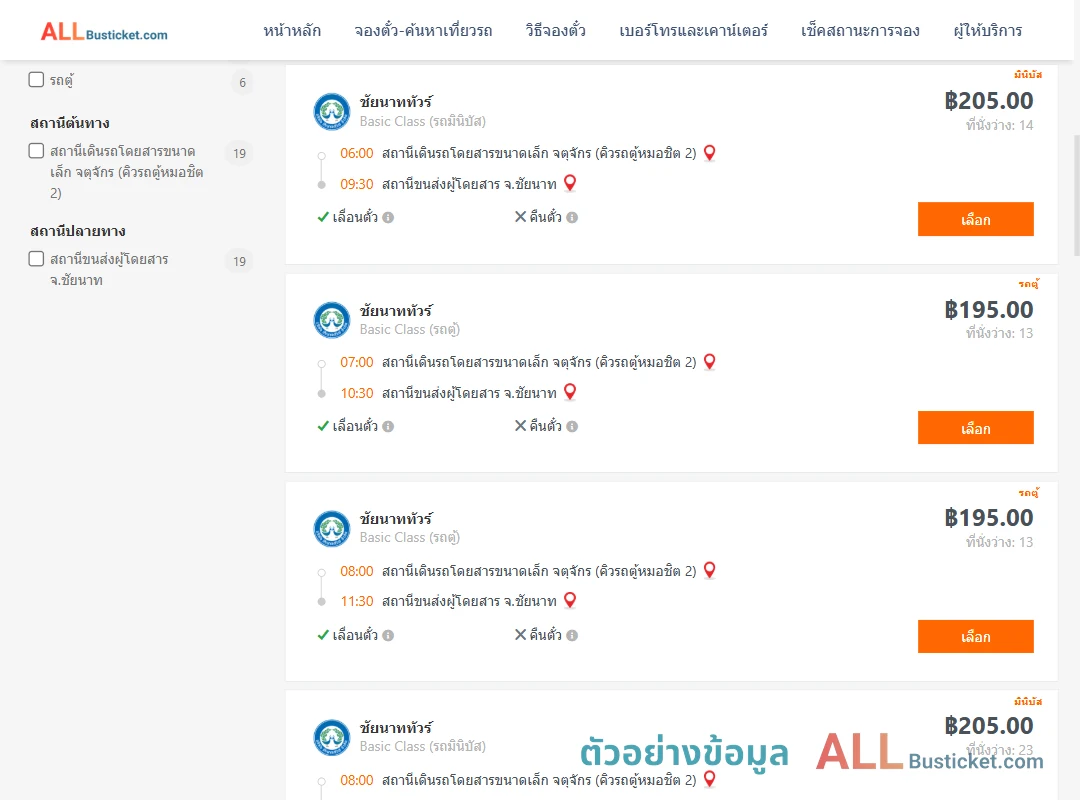Screen dimensions: 1080x800
Task: Open เช็คสถานะการจอง menu item
Action: pyautogui.click(x=860, y=31)
